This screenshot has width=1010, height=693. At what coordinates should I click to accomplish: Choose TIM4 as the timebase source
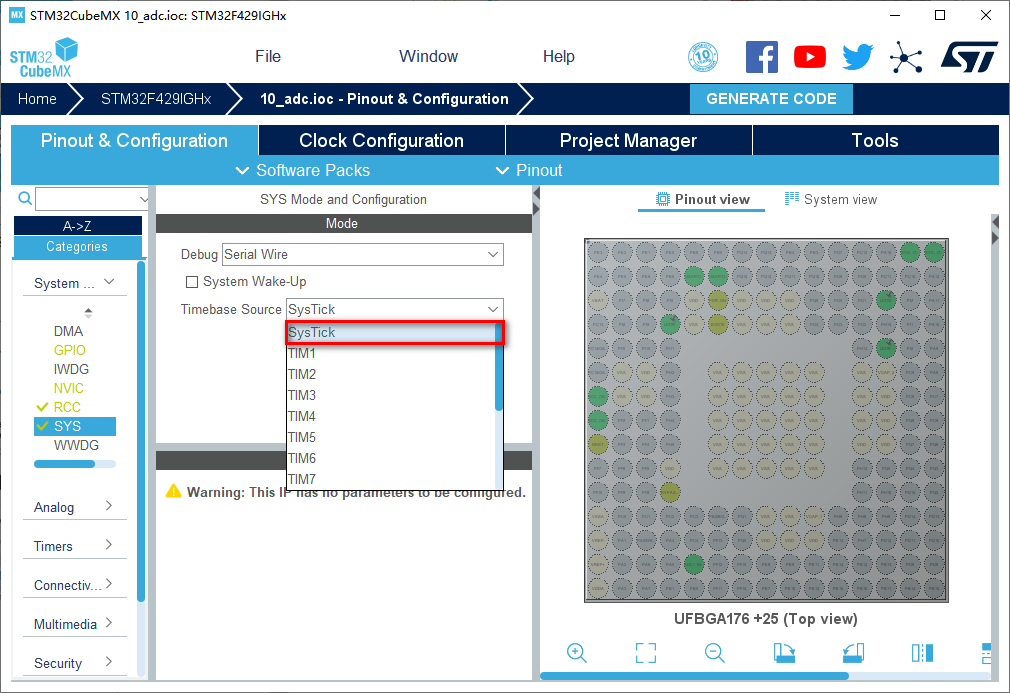click(x=302, y=416)
